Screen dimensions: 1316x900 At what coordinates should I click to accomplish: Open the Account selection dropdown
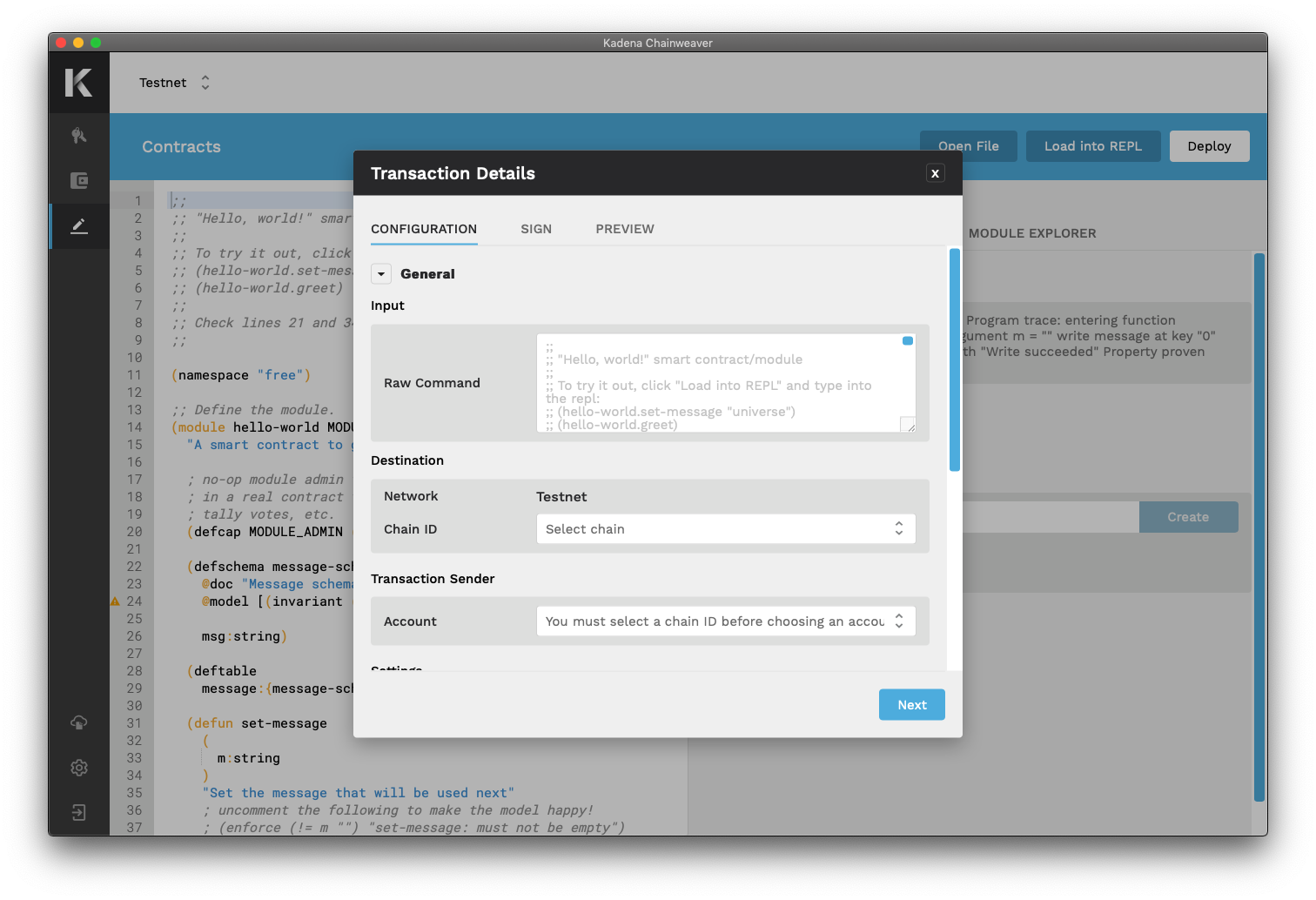coord(725,621)
